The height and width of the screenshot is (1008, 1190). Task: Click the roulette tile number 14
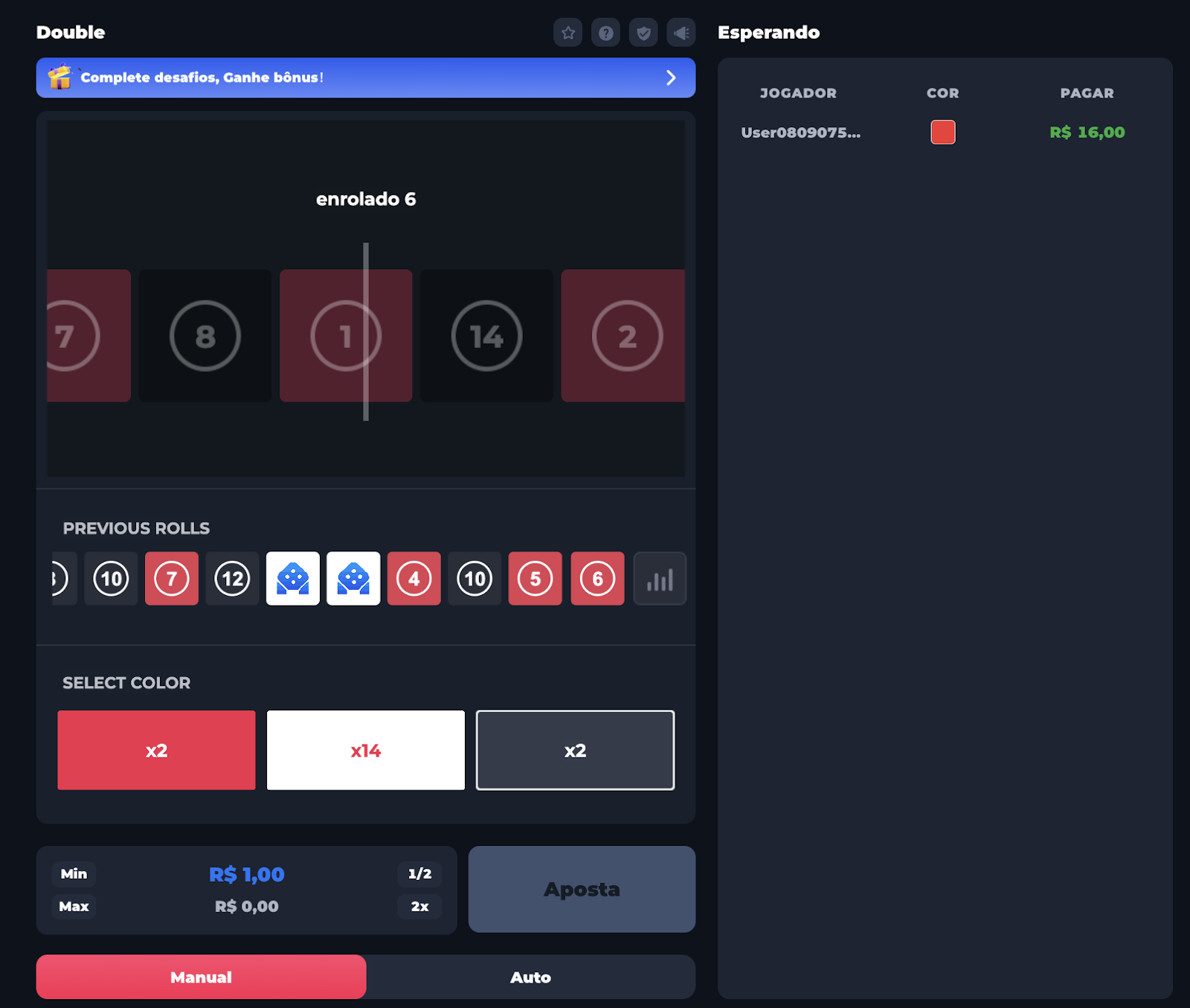486,336
